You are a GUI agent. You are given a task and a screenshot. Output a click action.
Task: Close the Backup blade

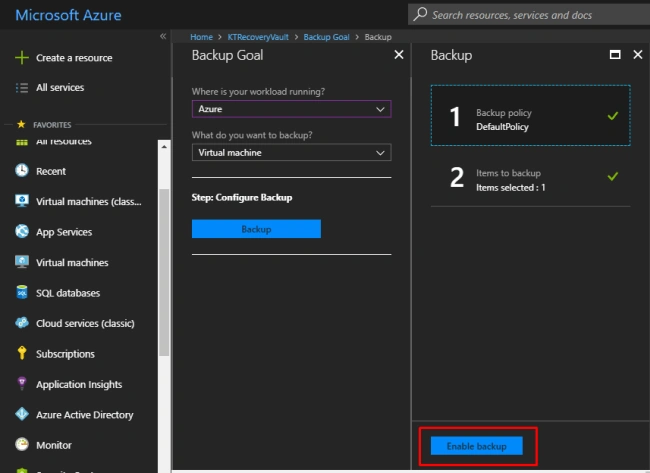tap(638, 55)
